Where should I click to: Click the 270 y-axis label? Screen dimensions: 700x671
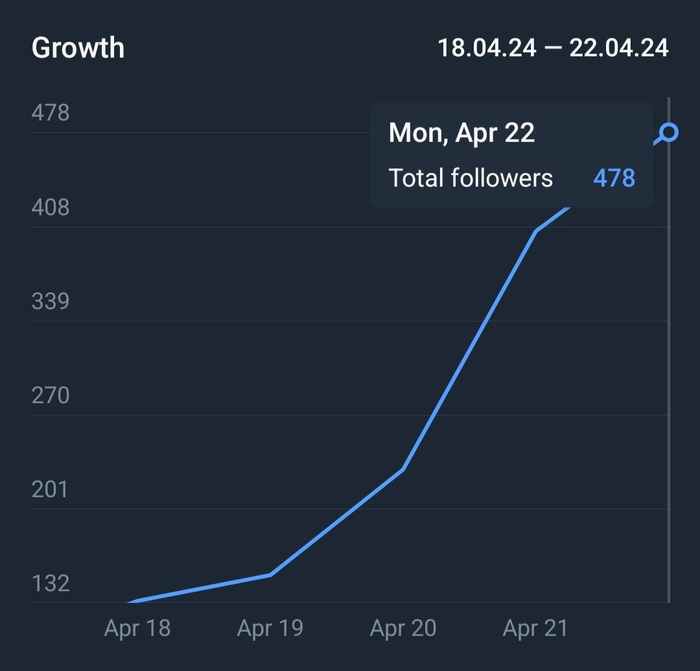(x=51, y=395)
